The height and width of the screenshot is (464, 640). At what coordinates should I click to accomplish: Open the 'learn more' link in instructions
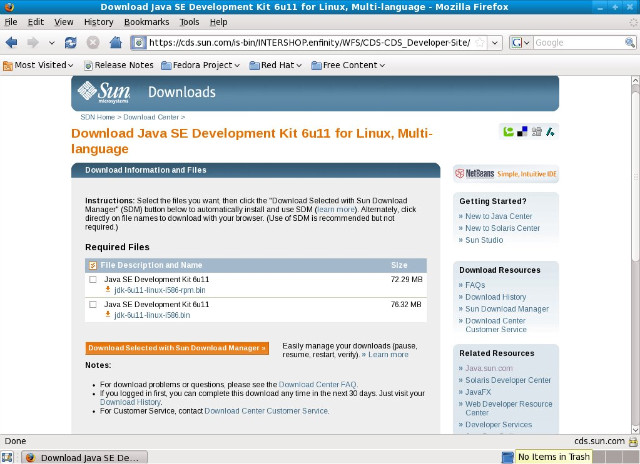[x=336, y=209]
